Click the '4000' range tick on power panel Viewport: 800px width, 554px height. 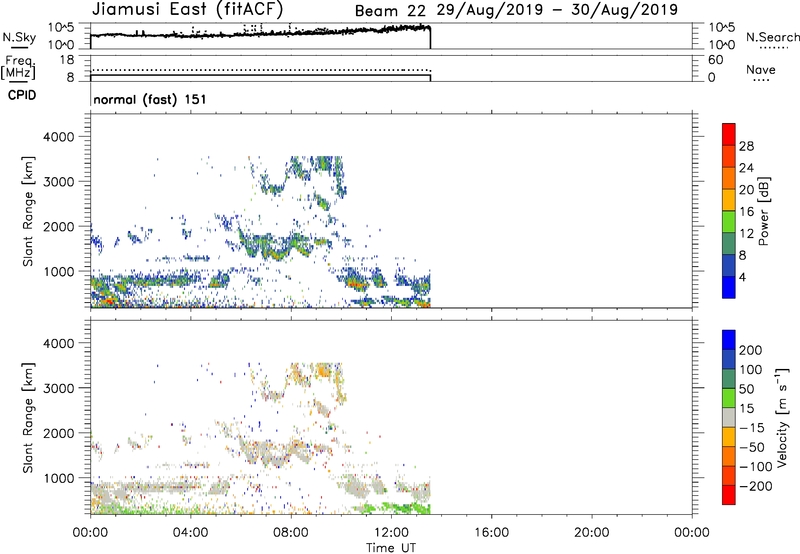point(59,137)
